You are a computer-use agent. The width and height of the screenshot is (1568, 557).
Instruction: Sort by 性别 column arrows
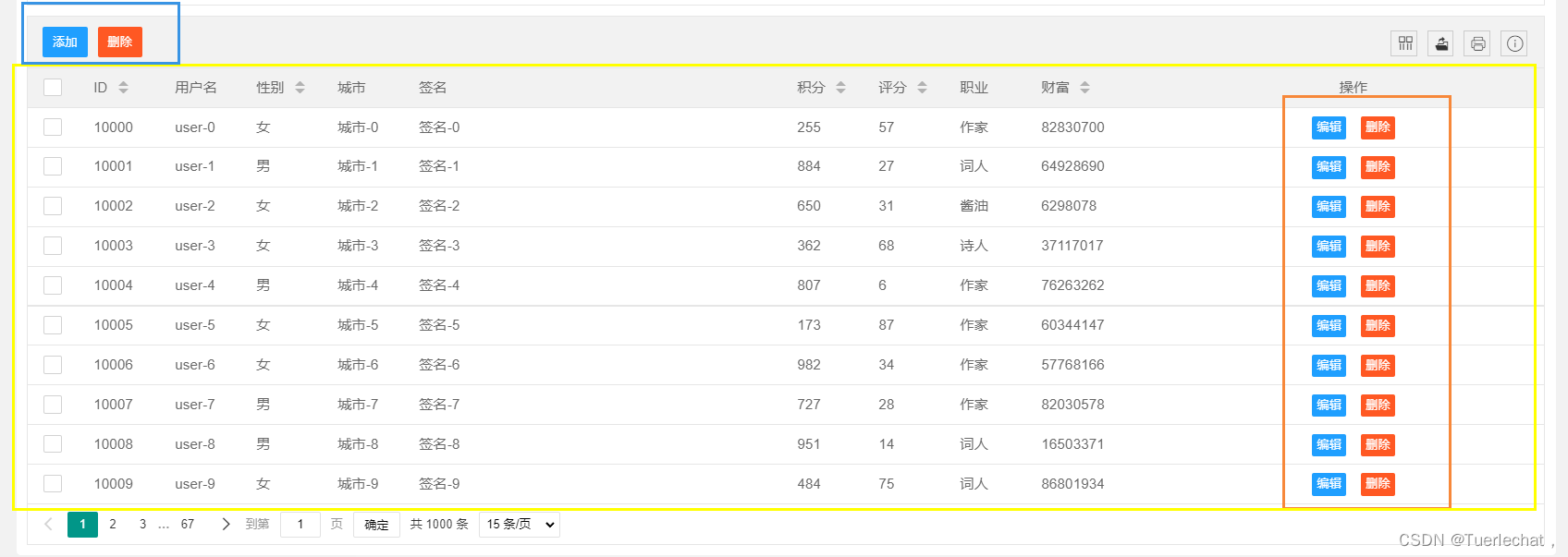(300, 88)
